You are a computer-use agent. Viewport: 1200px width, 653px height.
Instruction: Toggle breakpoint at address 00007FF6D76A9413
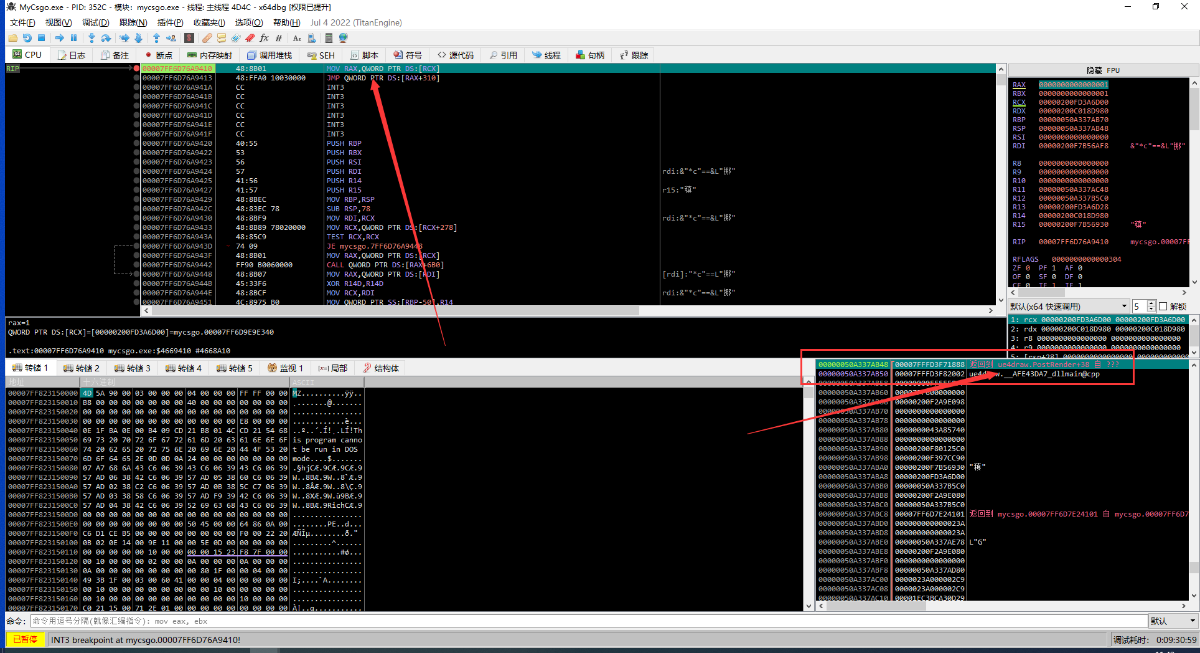click(136, 77)
